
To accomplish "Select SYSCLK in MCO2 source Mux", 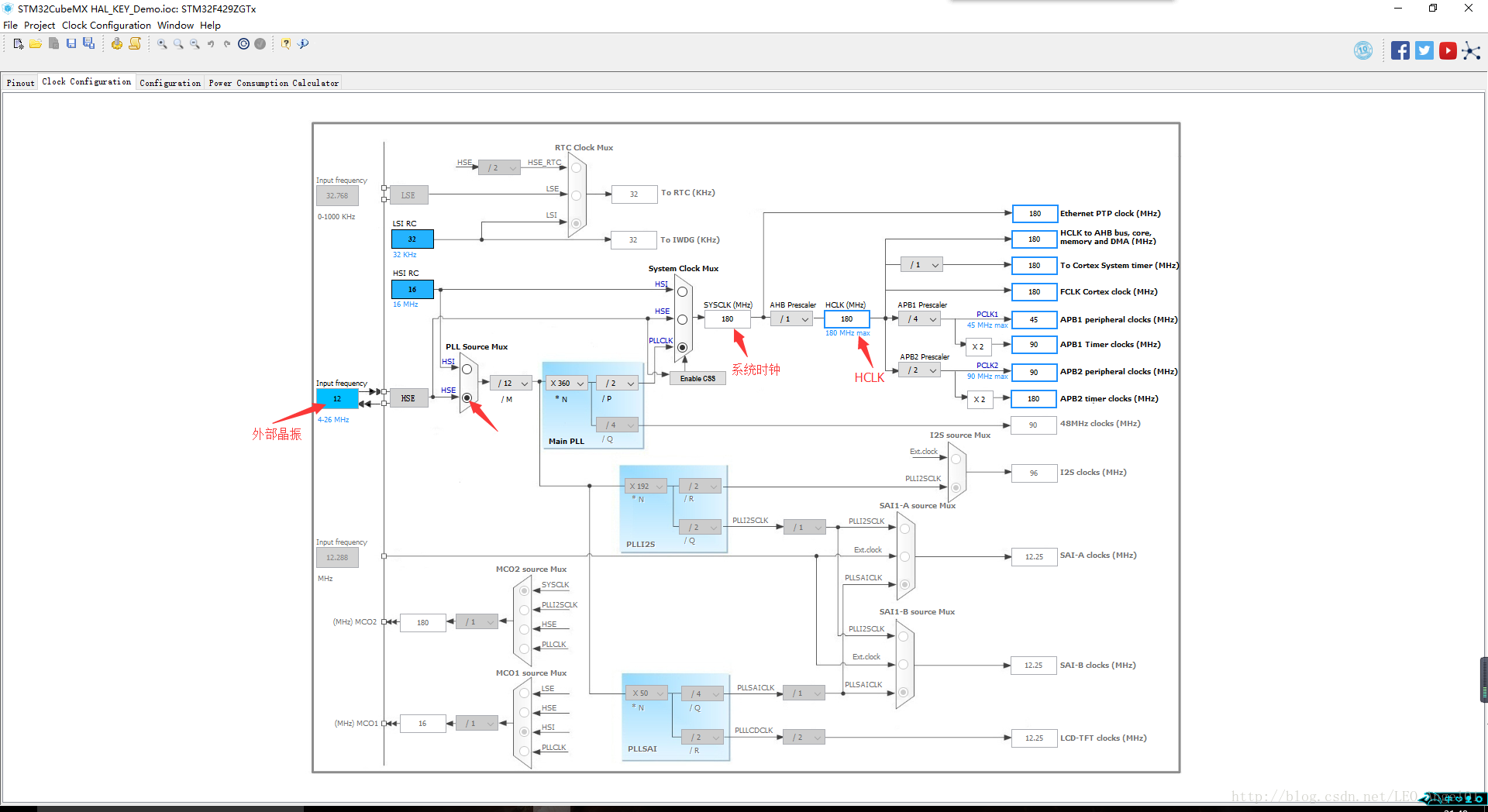I will pos(524,590).
